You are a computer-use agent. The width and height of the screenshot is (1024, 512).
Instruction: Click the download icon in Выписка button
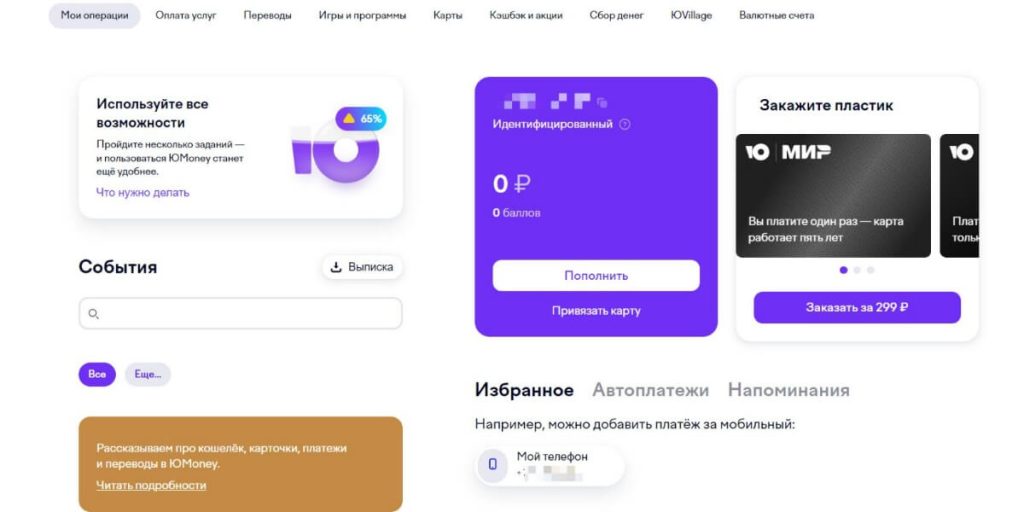click(x=336, y=267)
